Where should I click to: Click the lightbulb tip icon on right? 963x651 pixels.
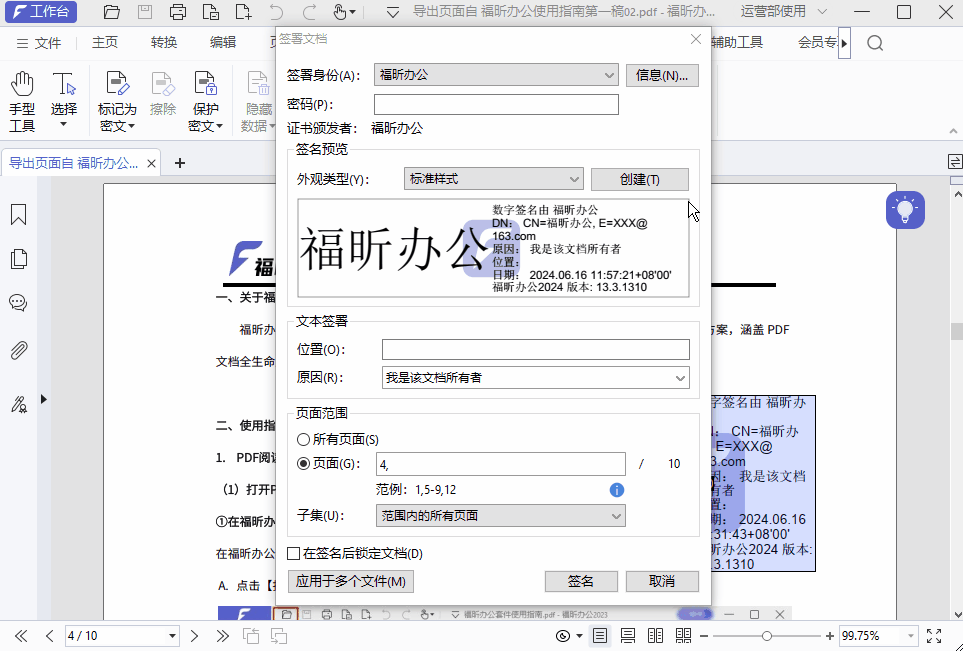[x=905, y=210]
